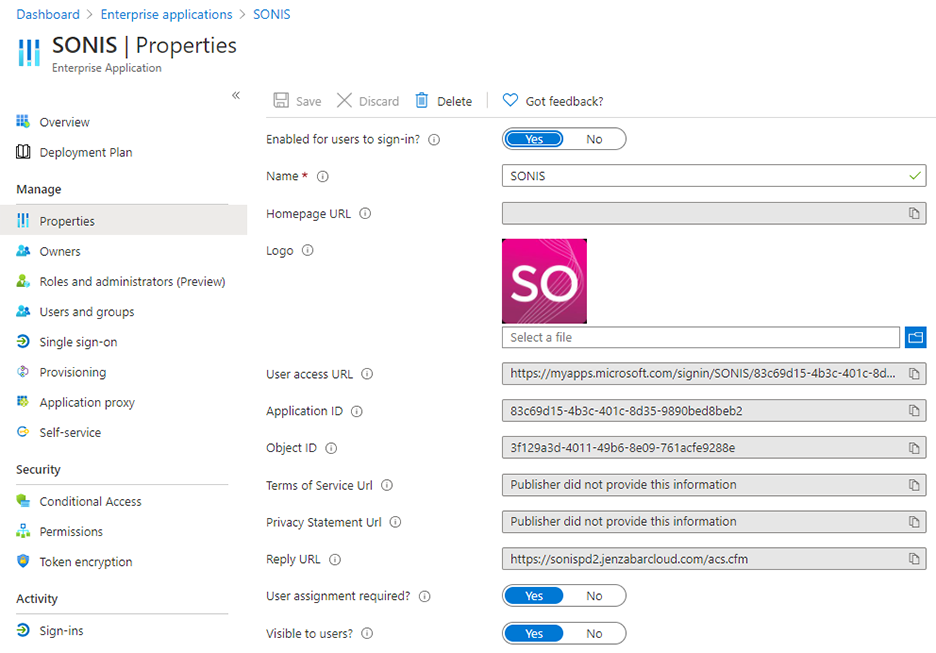The image size is (936, 653).
Task: Set User assignment required to No
Action: click(x=594, y=596)
